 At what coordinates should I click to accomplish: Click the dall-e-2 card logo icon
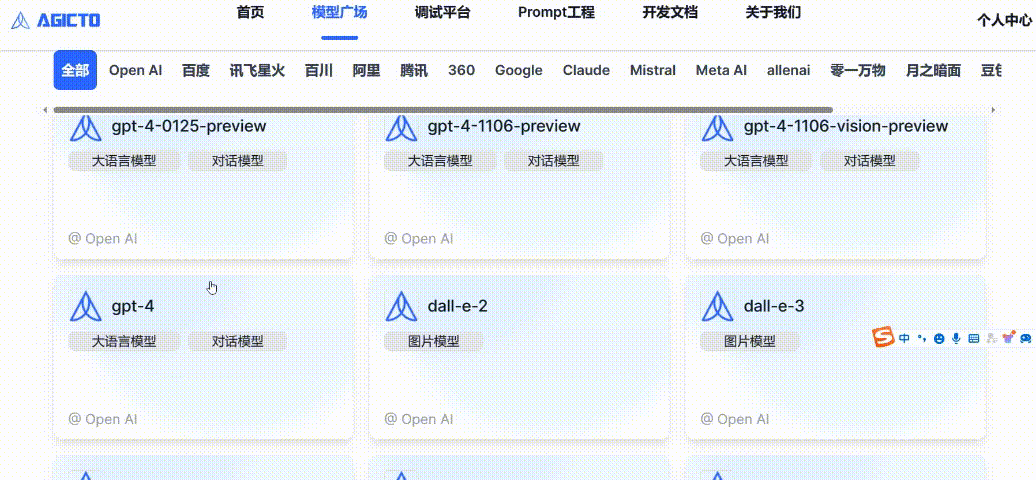pyautogui.click(x=402, y=307)
